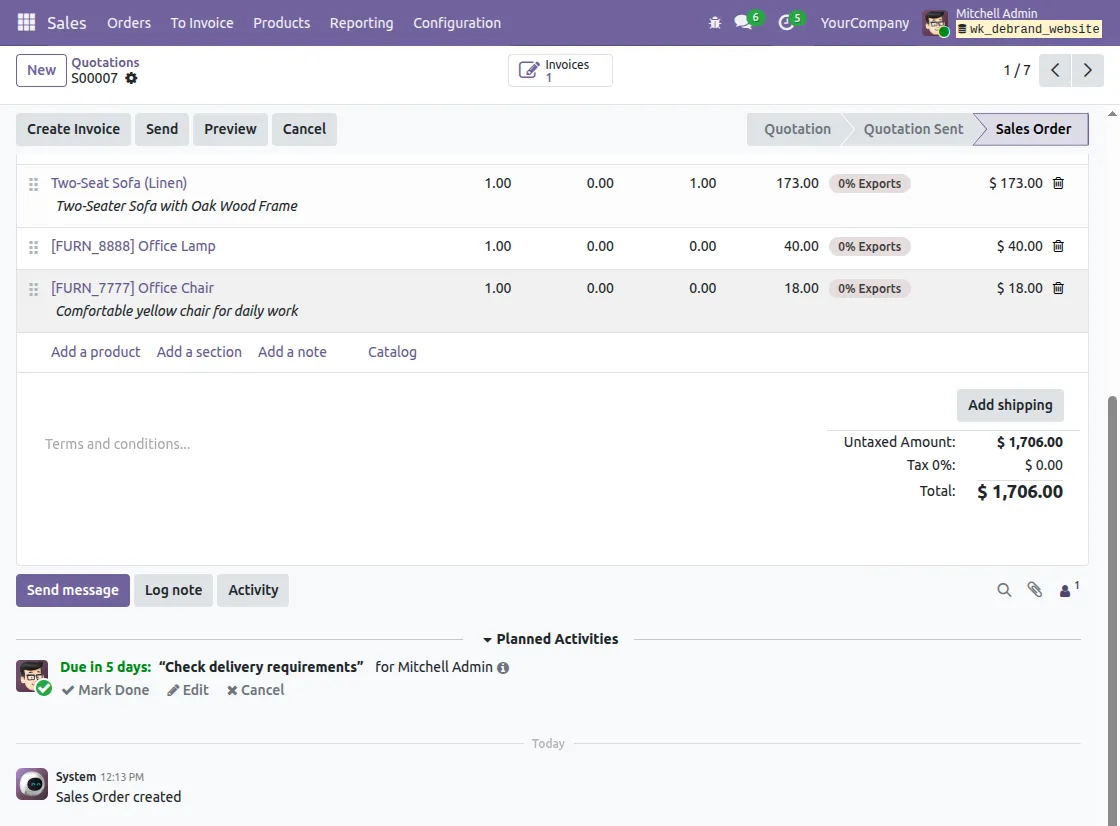Image resolution: width=1120 pixels, height=826 pixels.
Task: Open the gear action menu next to S00007
Action: (131, 77)
